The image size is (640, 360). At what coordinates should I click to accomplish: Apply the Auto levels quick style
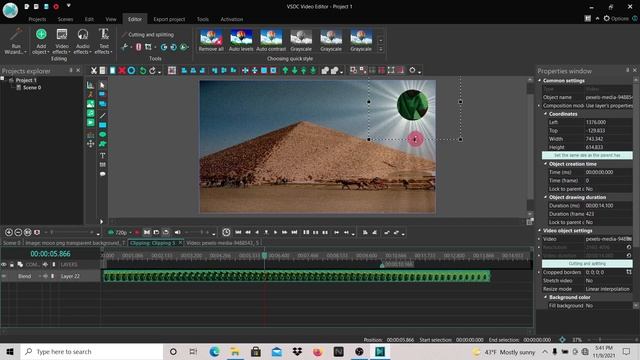(241, 40)
